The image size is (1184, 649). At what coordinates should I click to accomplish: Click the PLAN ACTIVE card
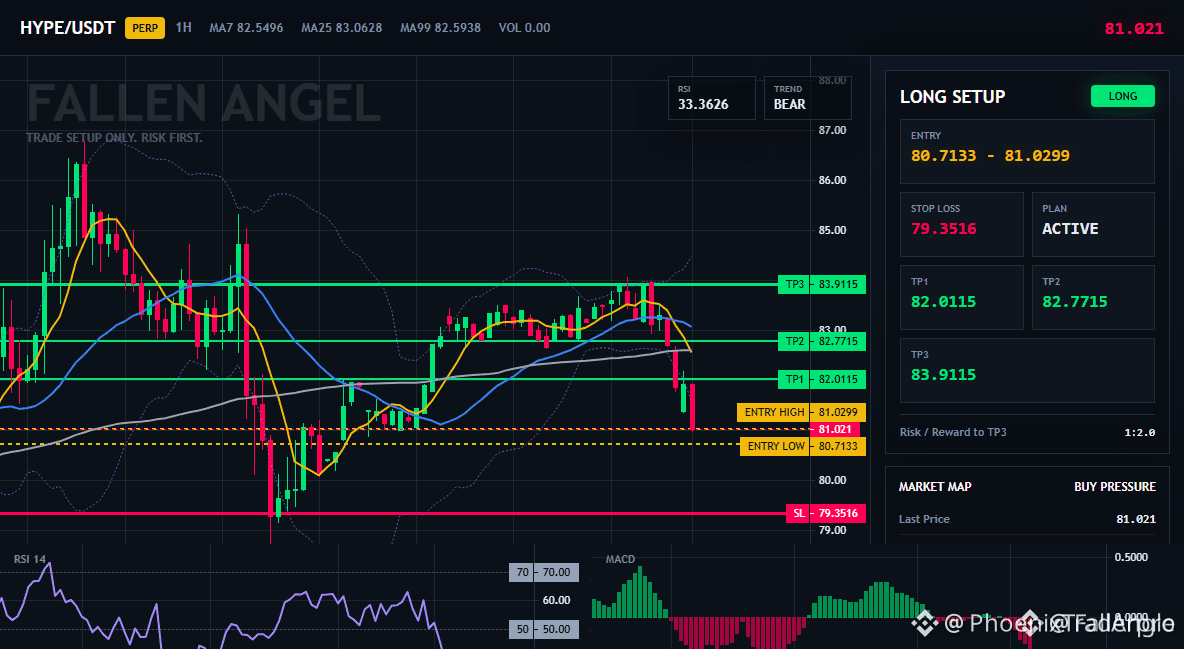click(x=1093, y=224)
